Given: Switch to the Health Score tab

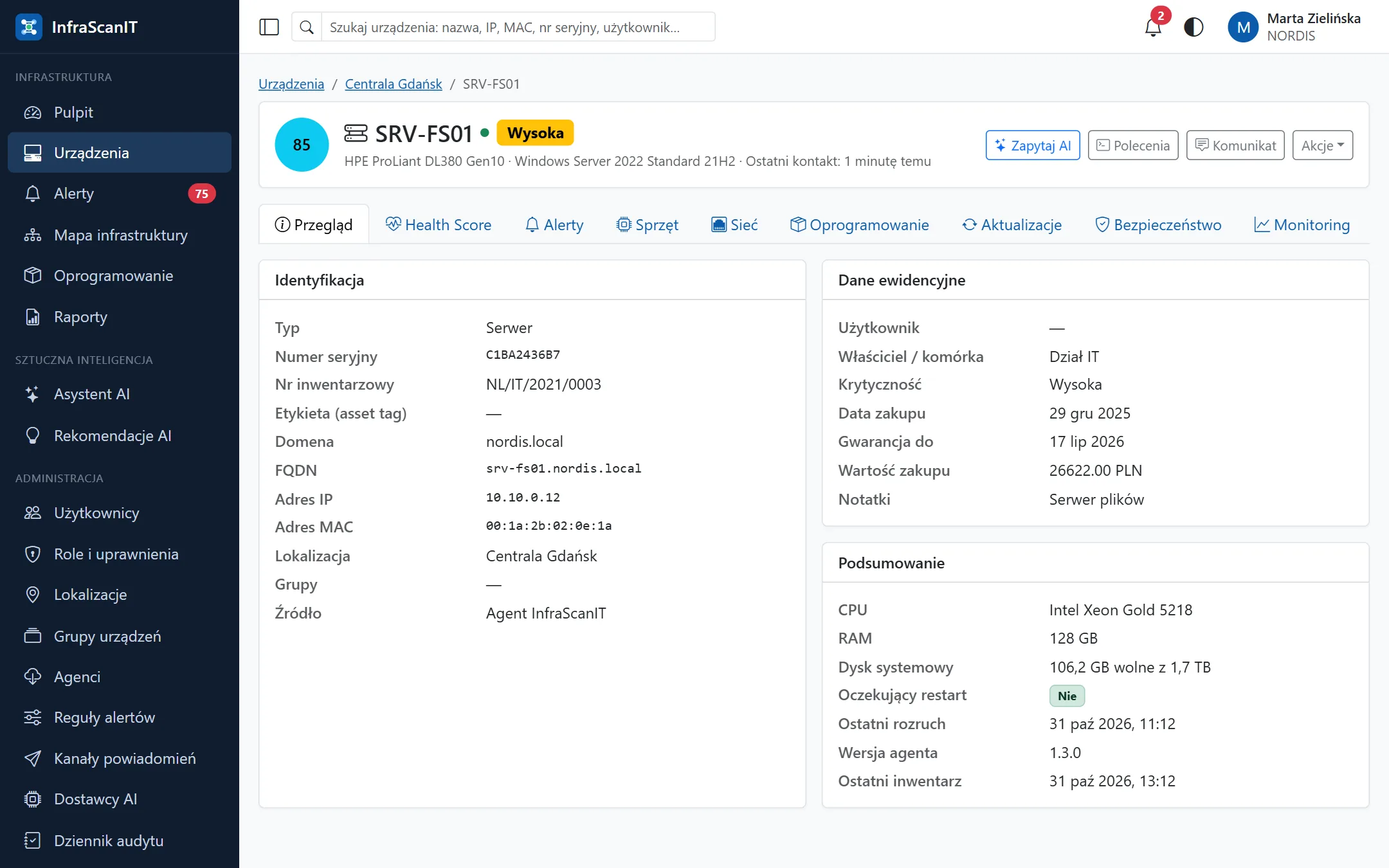Looking at the screenshot, I should [x=439, y=224].
